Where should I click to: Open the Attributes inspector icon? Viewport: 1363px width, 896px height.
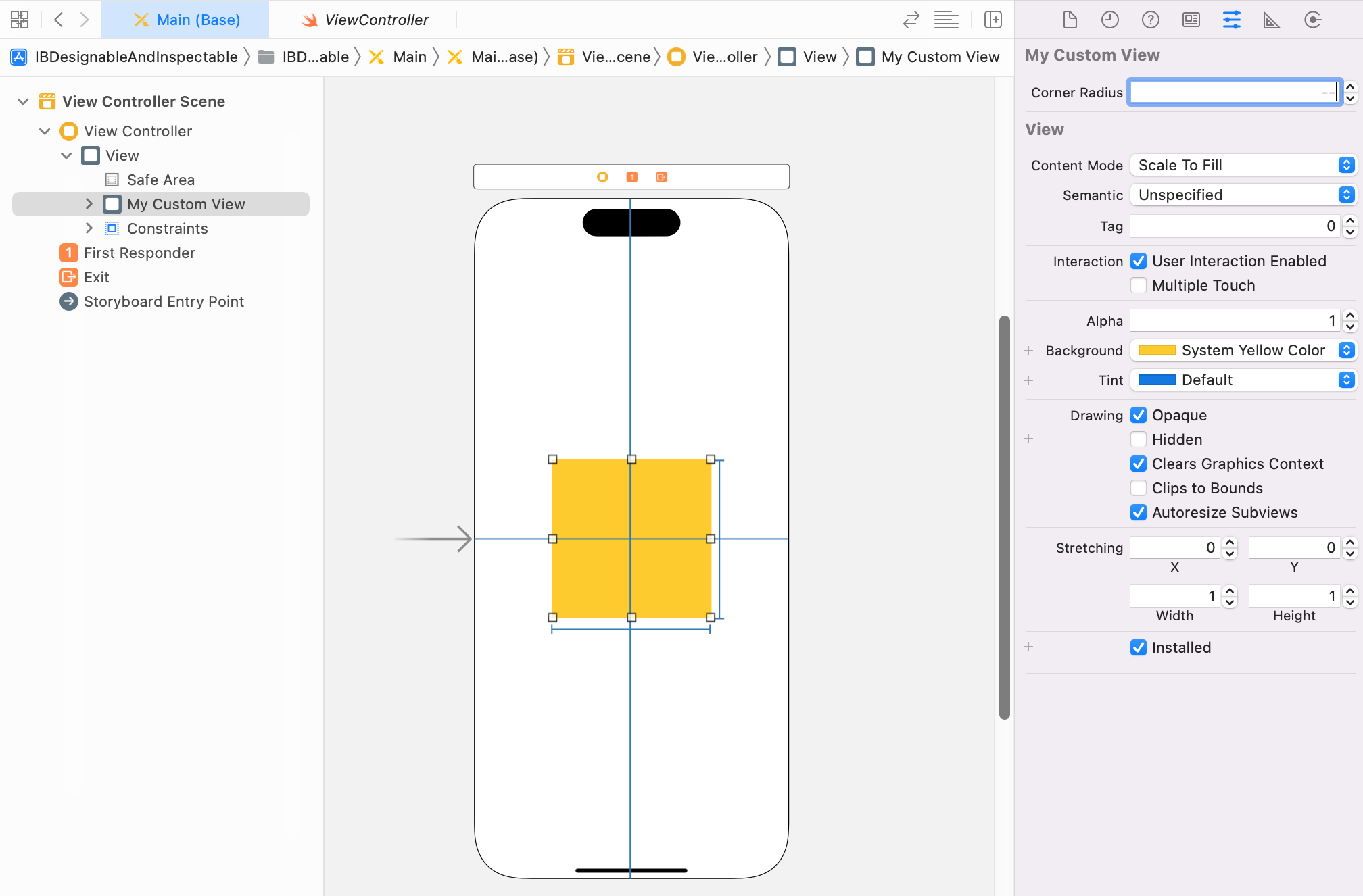1231,20
